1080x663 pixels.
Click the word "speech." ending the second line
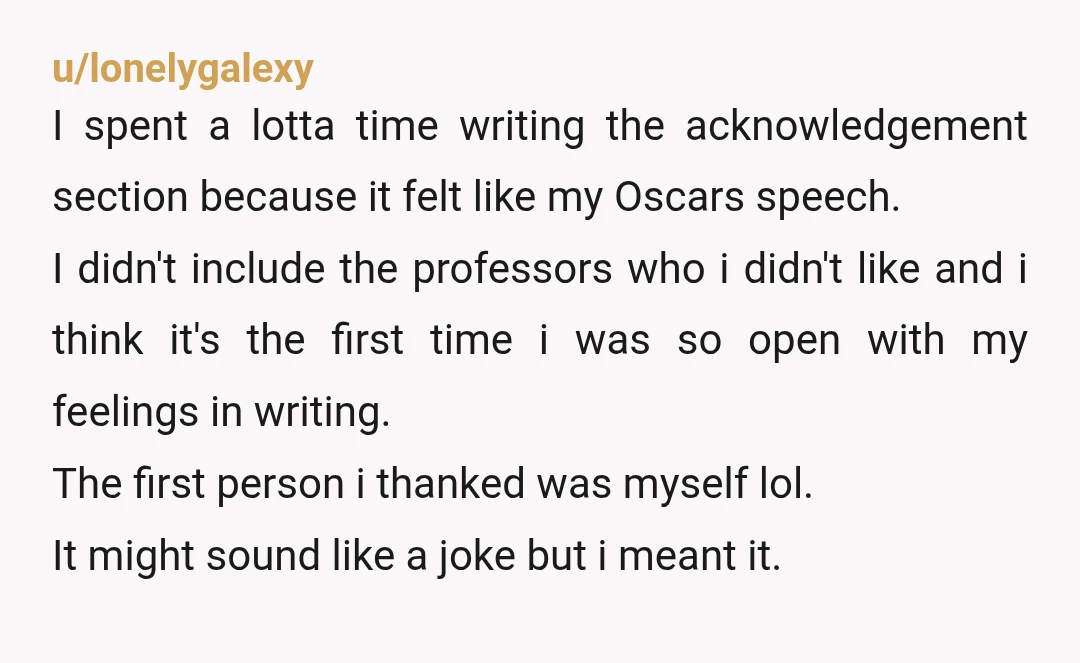[x=828, y=199]
